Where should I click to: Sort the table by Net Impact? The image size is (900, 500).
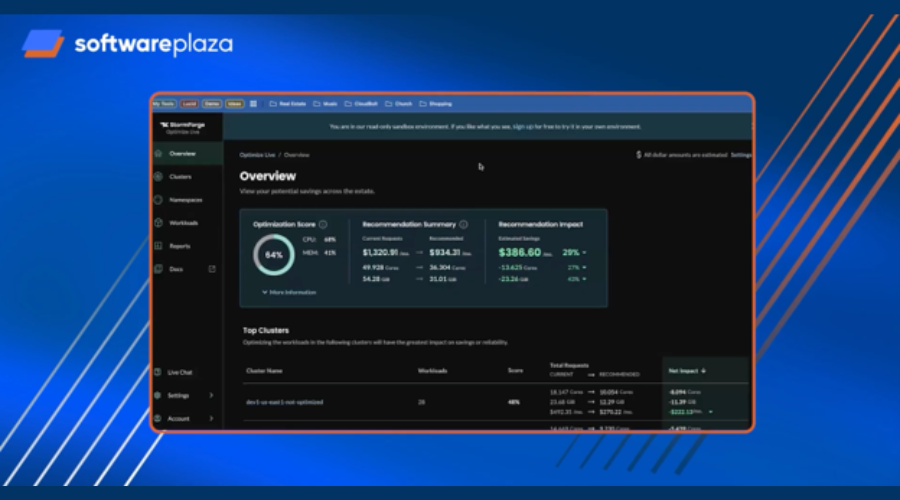[x=687, y=370]
